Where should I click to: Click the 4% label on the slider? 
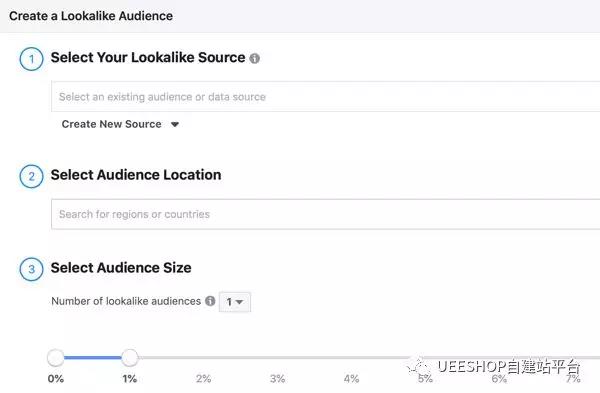pos(351,379)
